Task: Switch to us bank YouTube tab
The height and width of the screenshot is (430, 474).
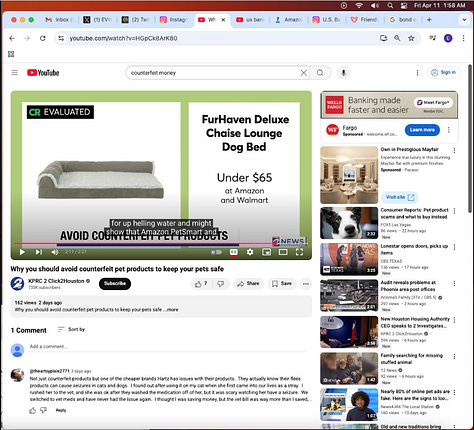Action: tap(251, 20)
